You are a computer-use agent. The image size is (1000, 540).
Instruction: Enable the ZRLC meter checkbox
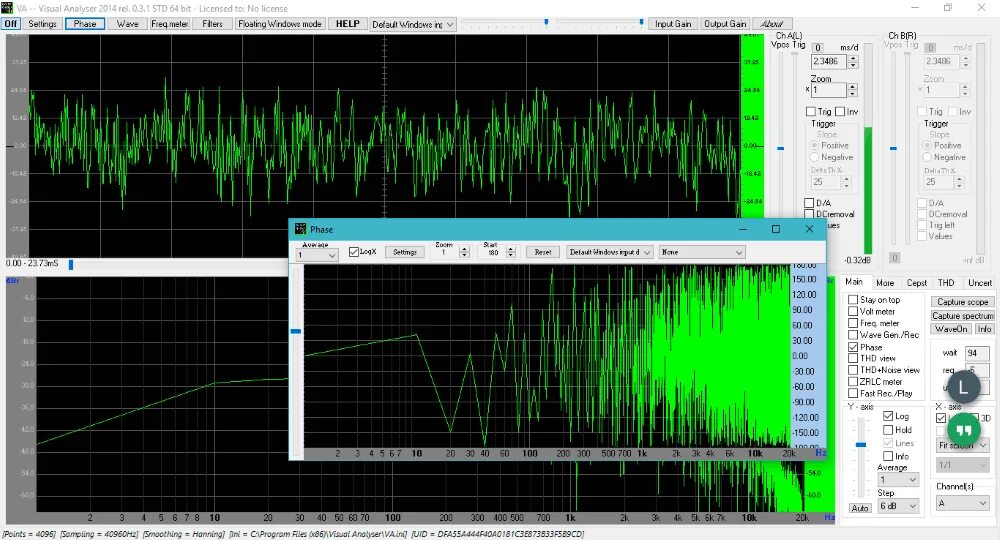853,381
